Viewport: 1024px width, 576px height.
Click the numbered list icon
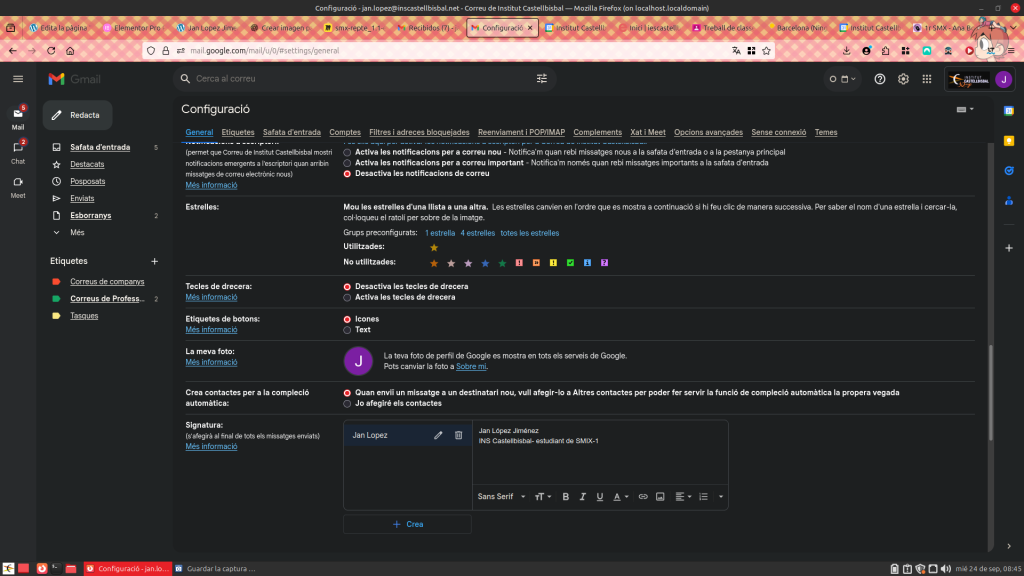(x=703, y=496)
